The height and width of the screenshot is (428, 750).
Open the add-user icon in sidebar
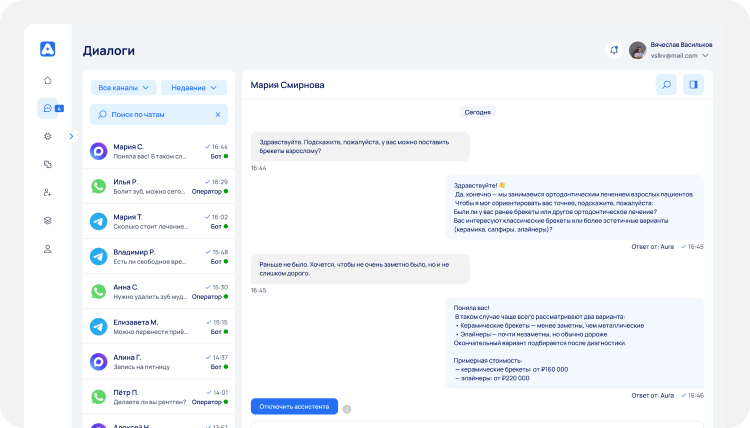coord(47,193)
